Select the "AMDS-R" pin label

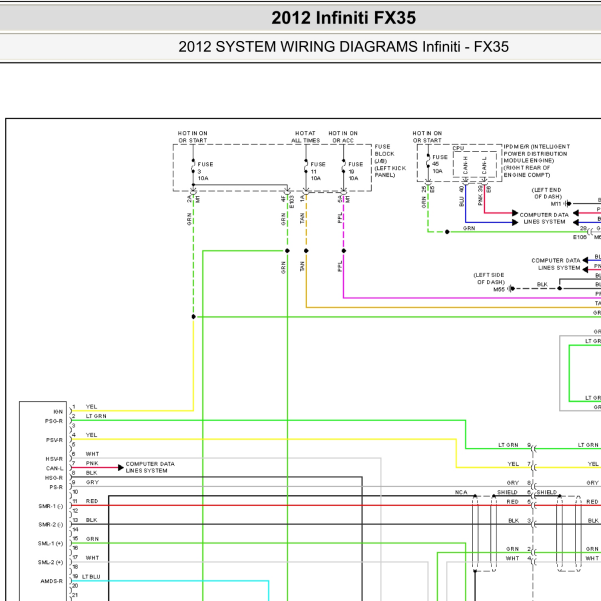click(51, 581)
